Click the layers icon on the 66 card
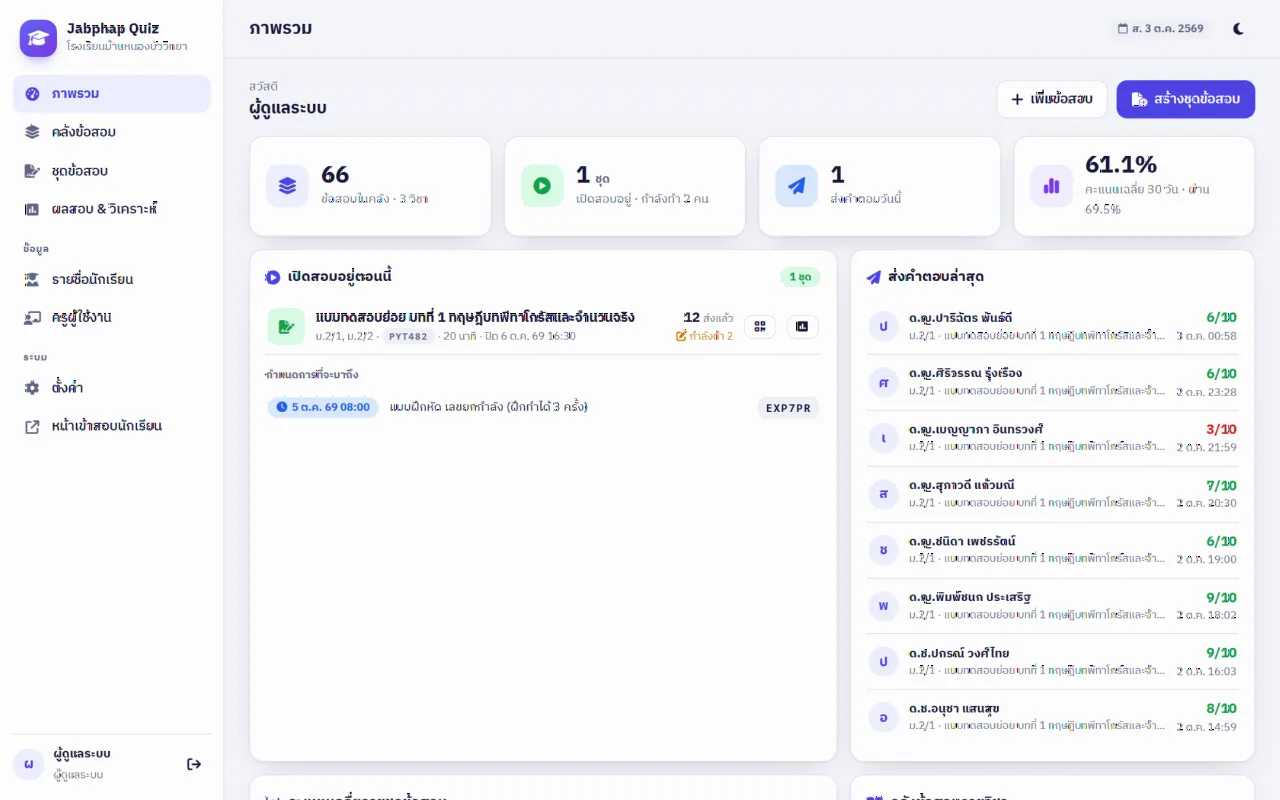This screenshot has width=1280, height=800. 288,186
